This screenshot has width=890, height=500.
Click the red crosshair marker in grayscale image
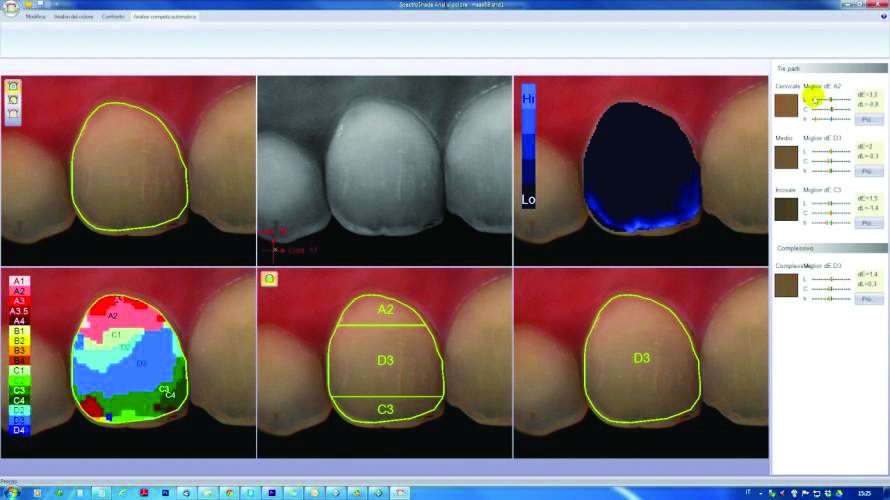(x=275, y=248)
